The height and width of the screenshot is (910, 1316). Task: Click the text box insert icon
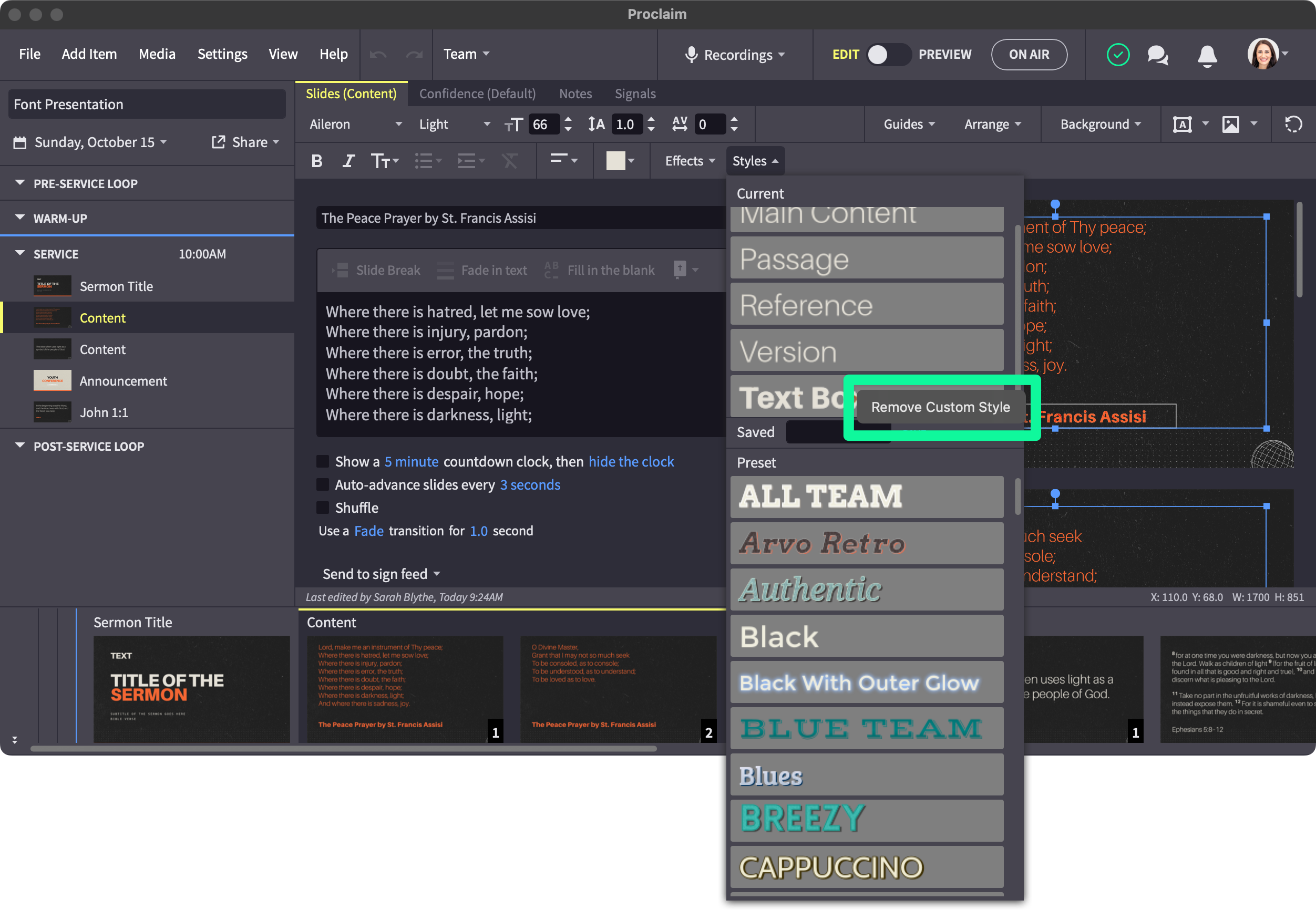1182,125
